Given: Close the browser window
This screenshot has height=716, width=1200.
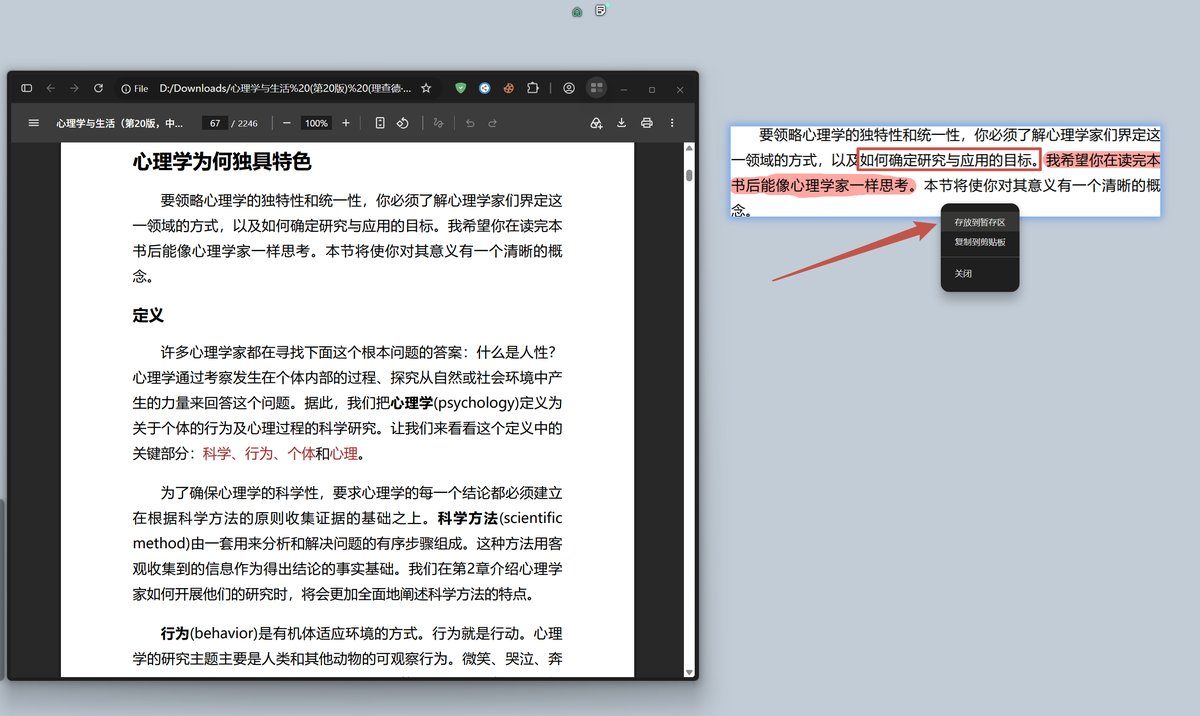Looking at the screenshot, I should pyautogui.click(x=680, y=89).
